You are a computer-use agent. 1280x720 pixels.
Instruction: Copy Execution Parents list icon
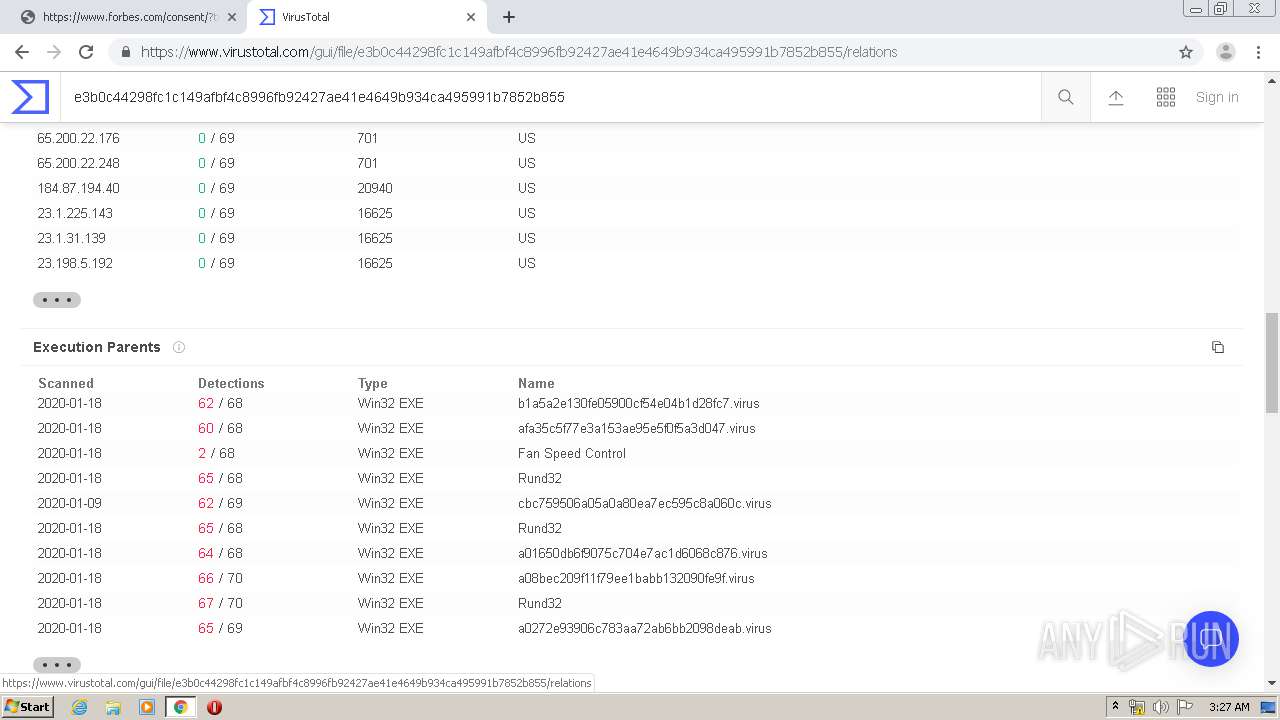tap(1218, 347)
